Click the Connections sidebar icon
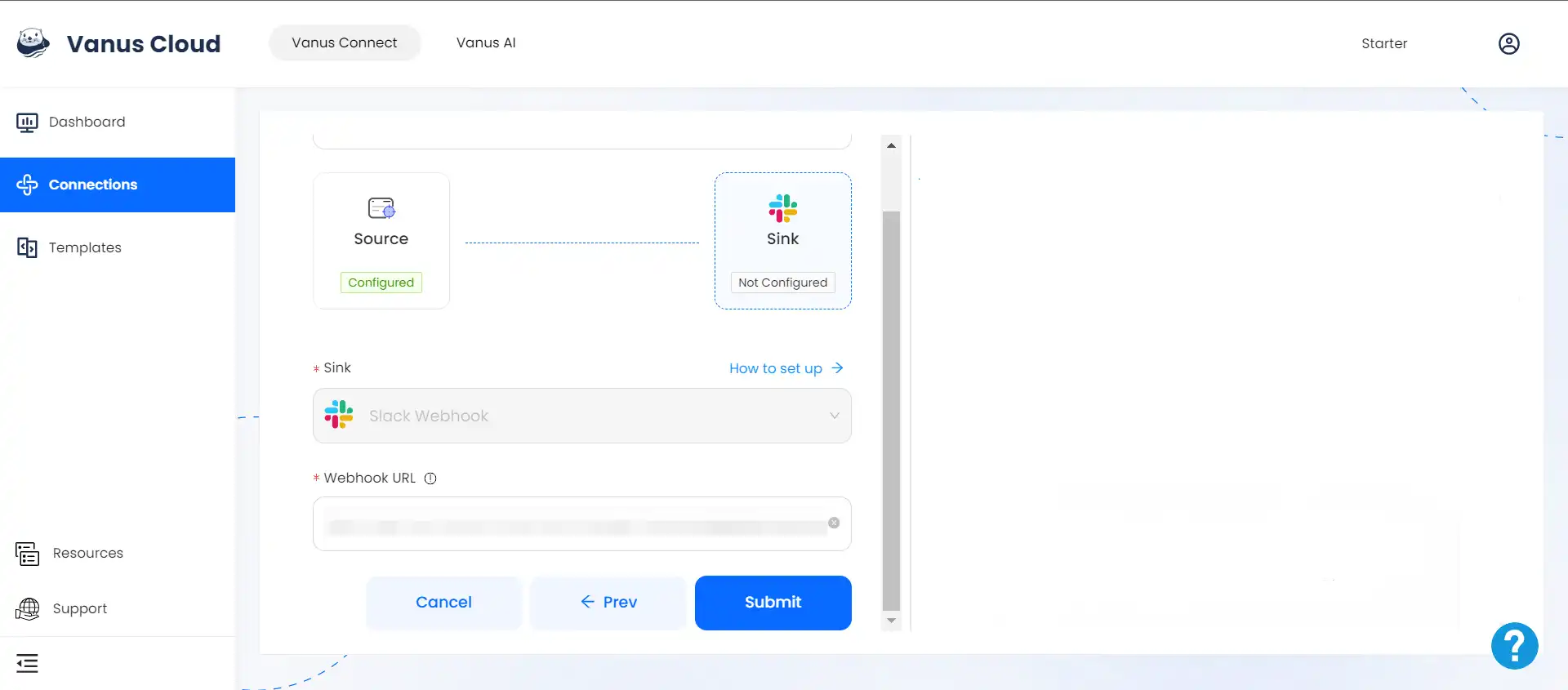The height and width of the screenshot is (690, 1568). tap(27, 185)
